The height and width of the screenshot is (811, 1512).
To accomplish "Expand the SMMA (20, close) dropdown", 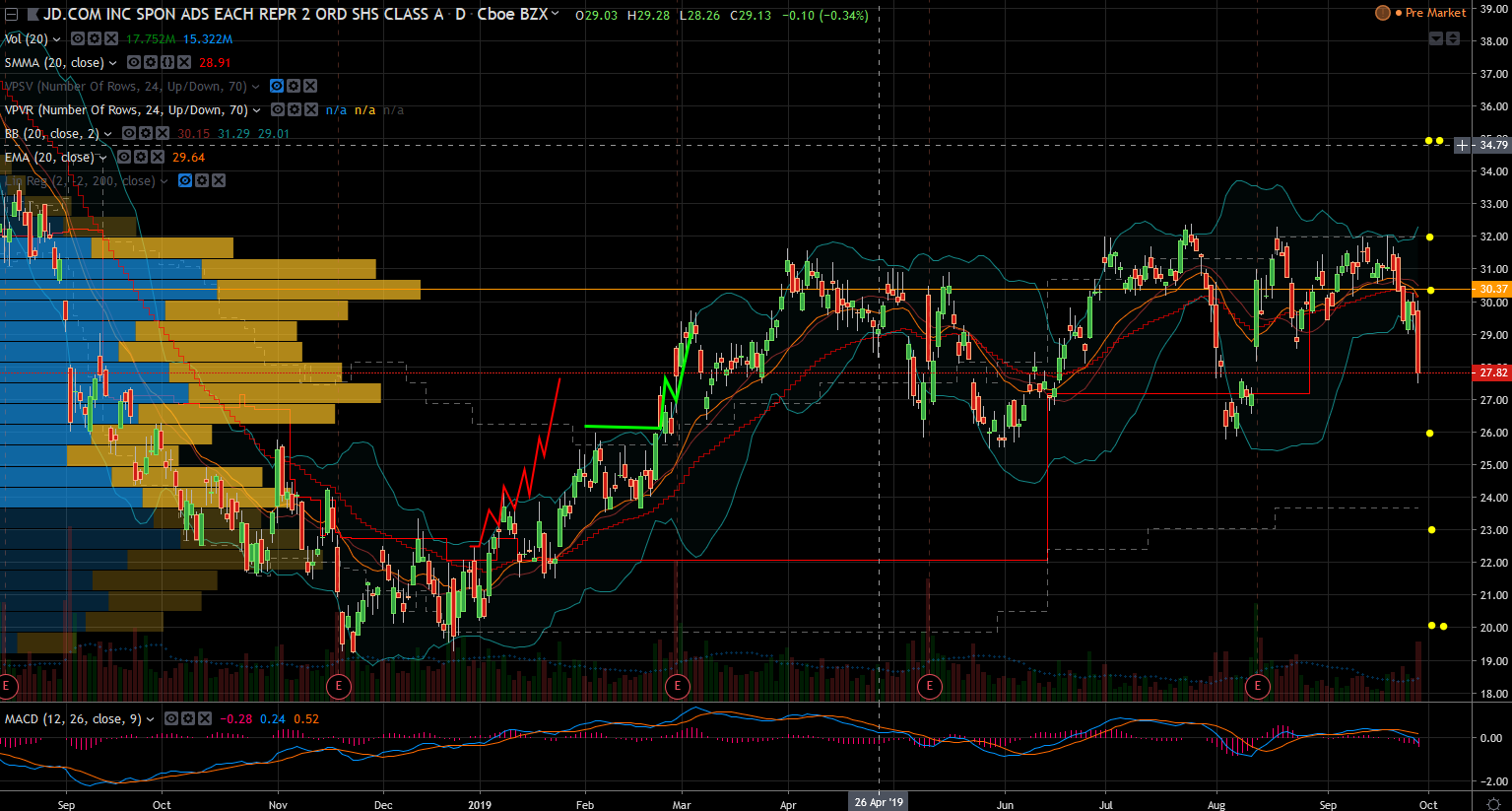I will click(113, 63).
